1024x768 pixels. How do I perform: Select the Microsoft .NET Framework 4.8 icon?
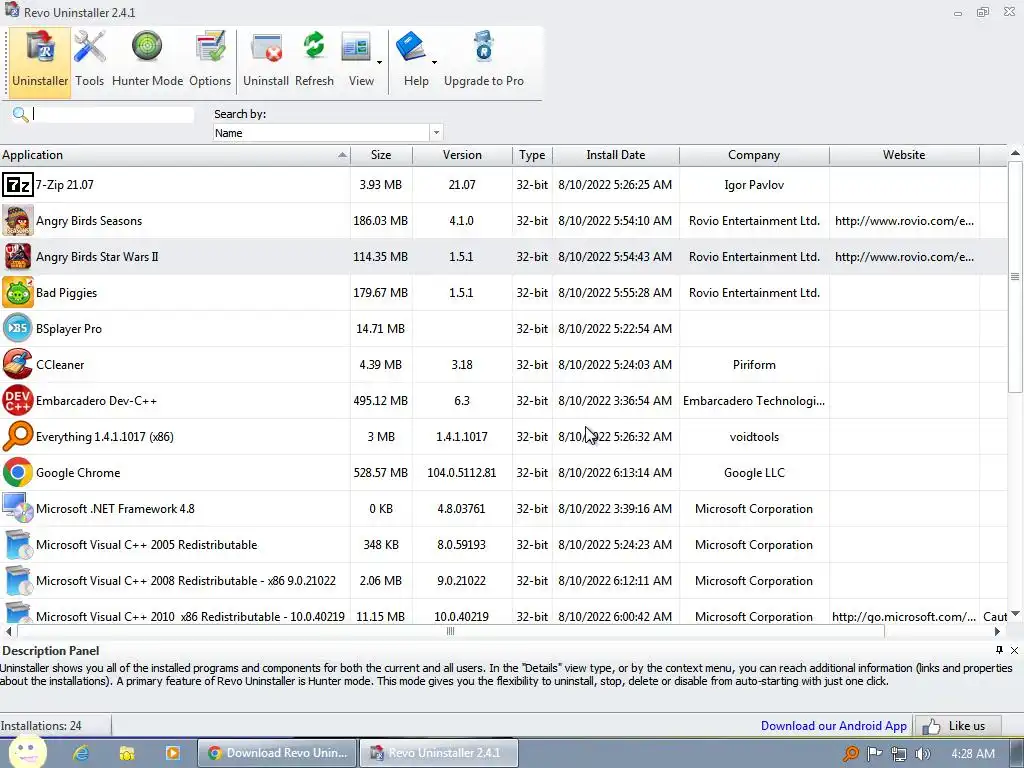[x=18, y=508]
